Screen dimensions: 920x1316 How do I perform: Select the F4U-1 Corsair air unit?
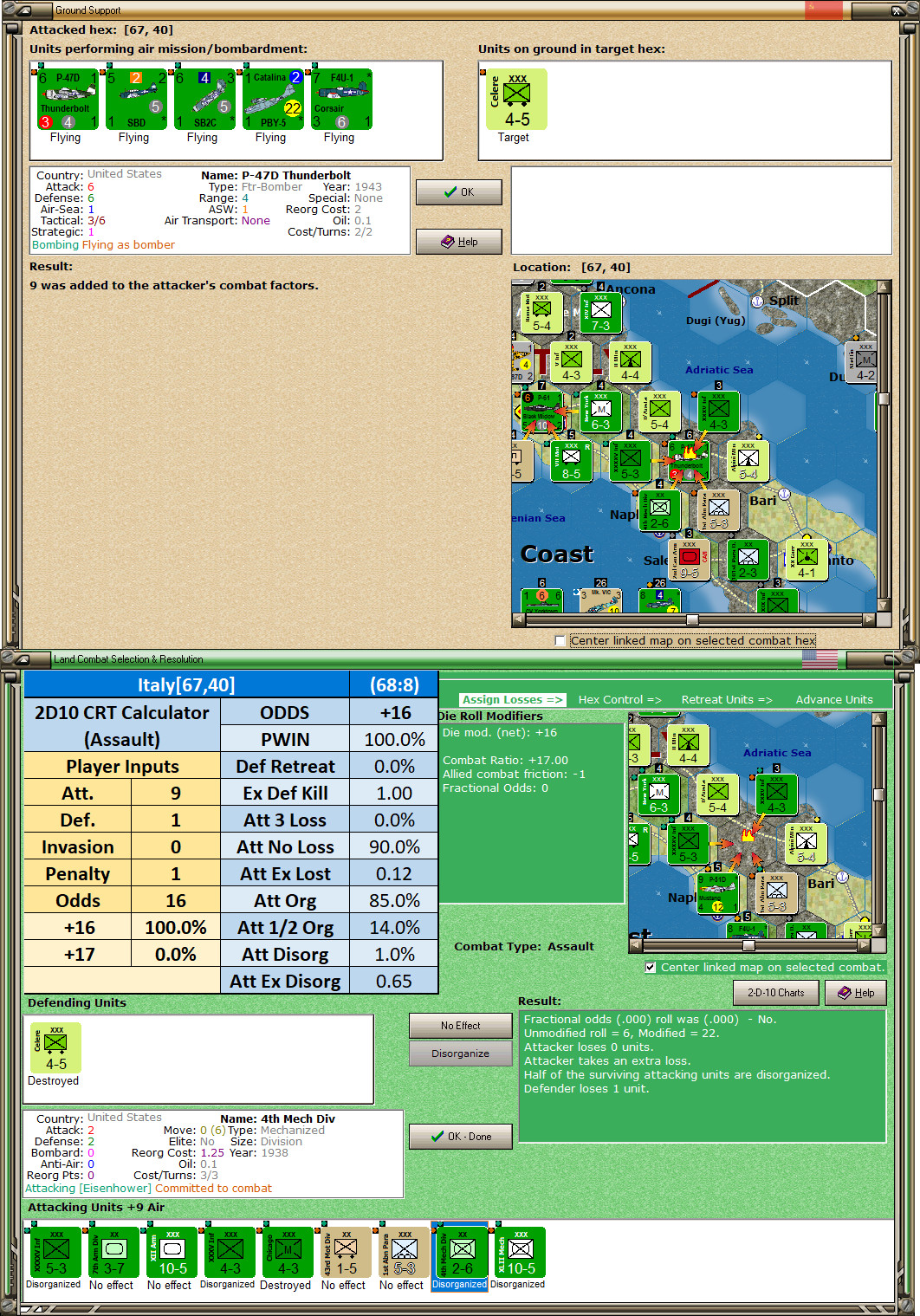pyautogui.click(x=341, y=100)
